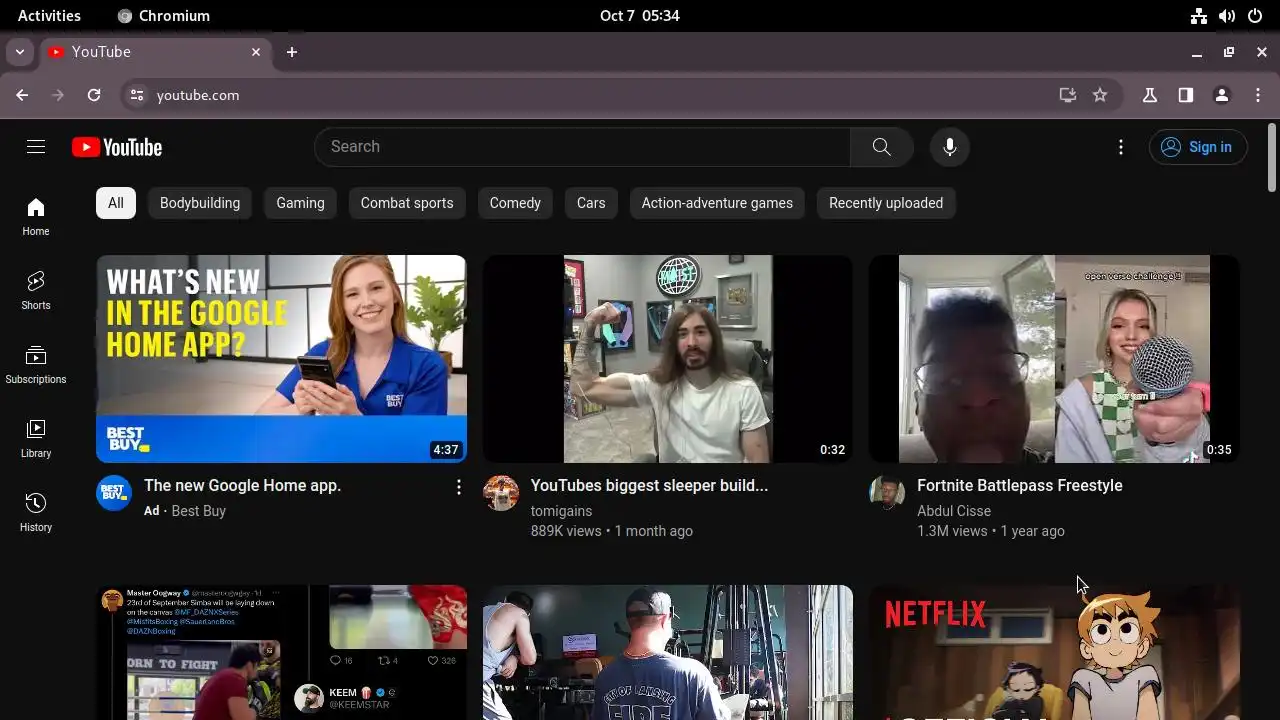Viewport: 1280px width, 720px height.
Task: Open 'The new Google Home app.' title
Action: point(243,486)
